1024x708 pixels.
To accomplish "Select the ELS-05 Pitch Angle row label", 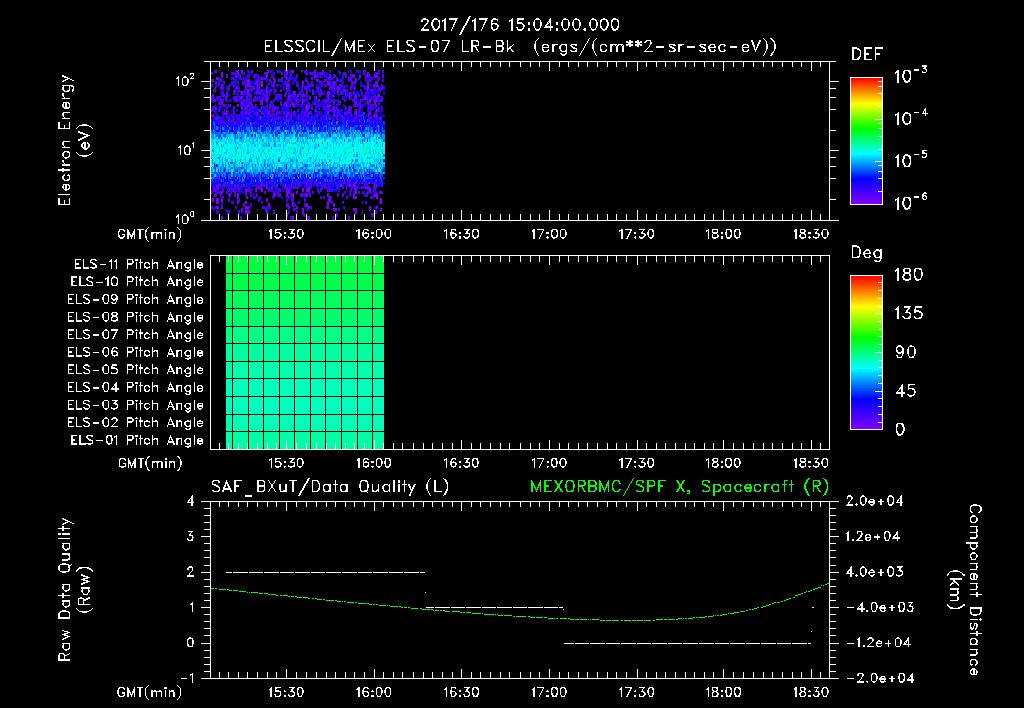I will pos(135,370).
